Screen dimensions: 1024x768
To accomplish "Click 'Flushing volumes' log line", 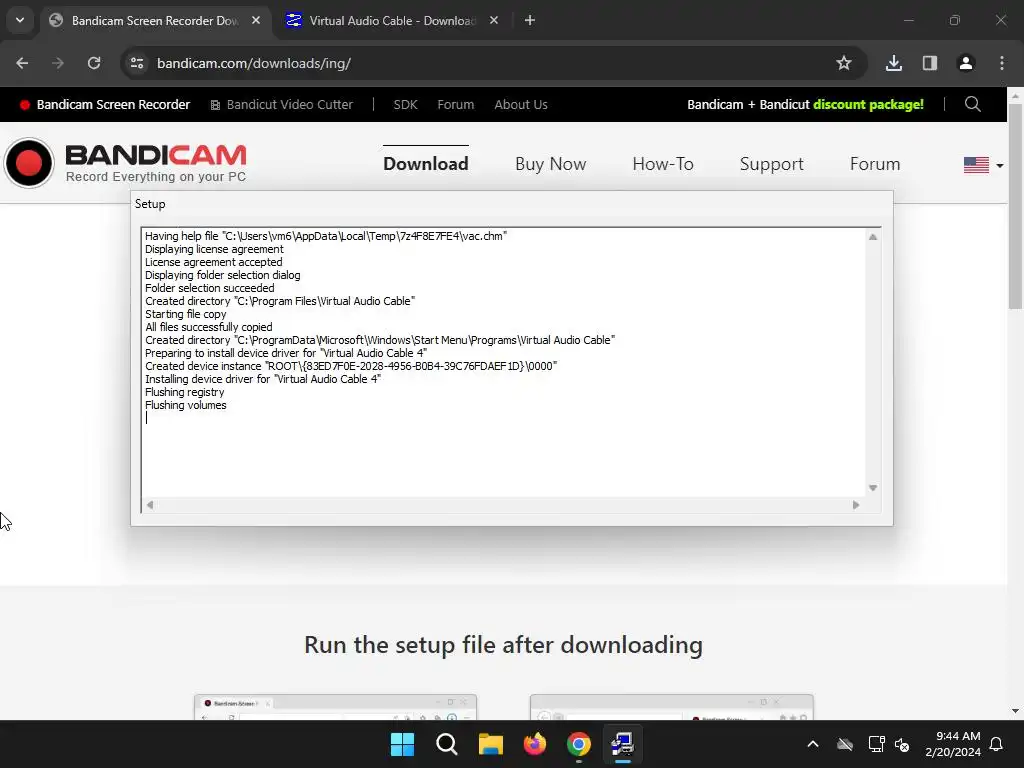I will point(185,405).
